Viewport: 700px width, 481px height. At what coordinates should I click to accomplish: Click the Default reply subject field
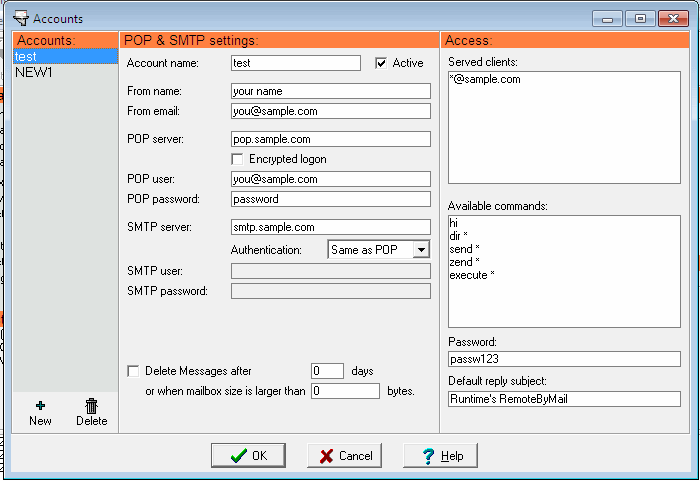[564, 399]
